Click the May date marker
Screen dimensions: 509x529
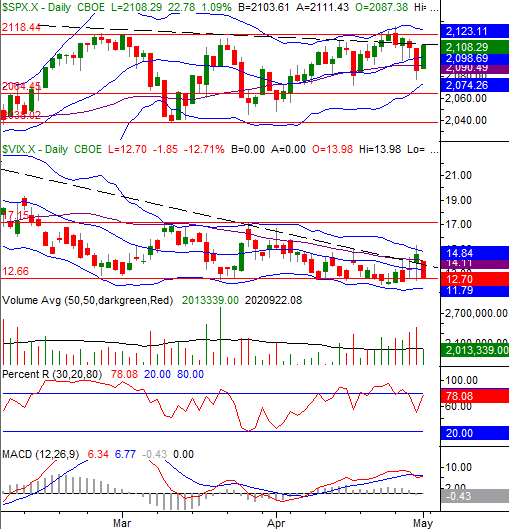coord(423,523)
